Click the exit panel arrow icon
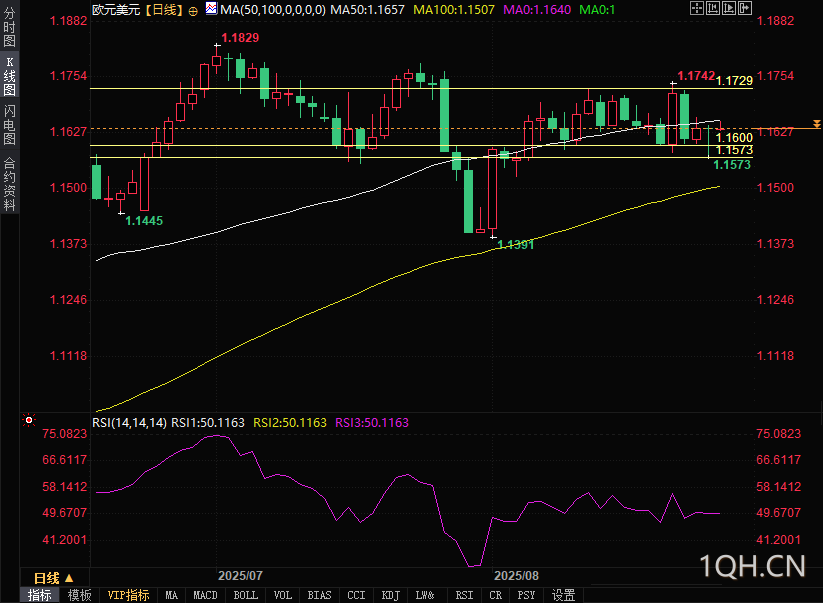 [745, 8]
